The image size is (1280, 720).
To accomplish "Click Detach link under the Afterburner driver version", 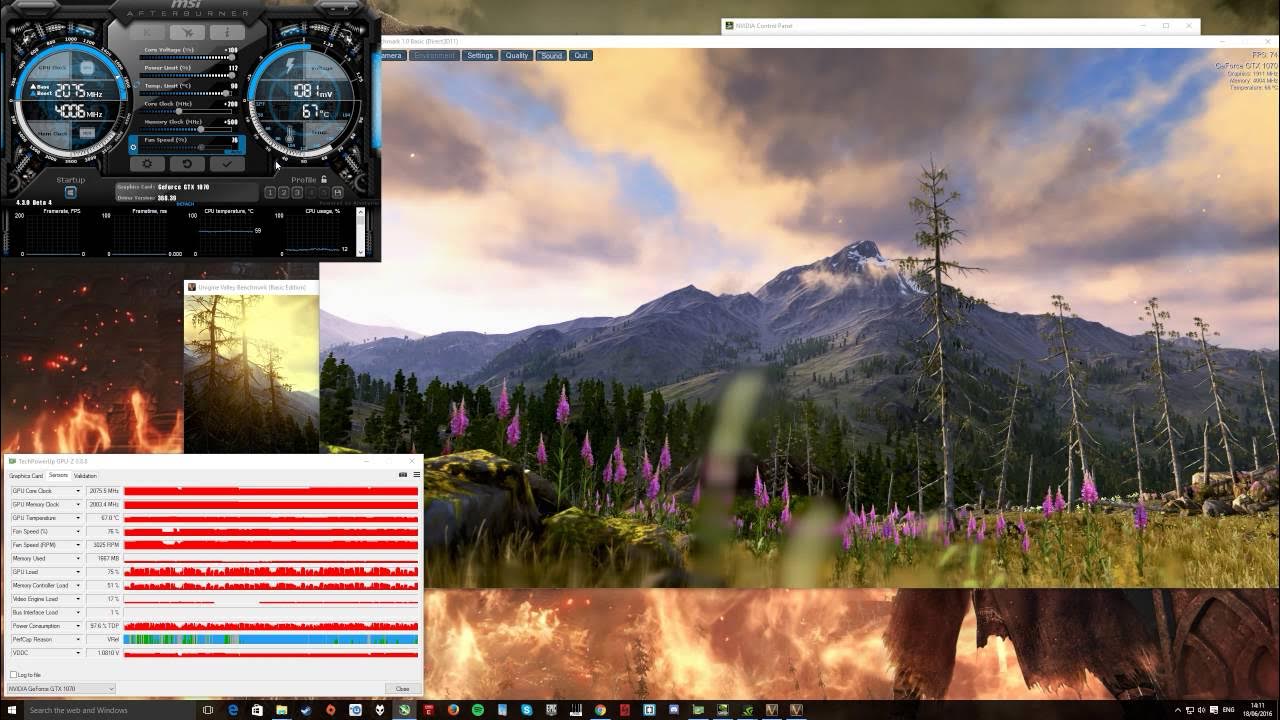I will 185,204.
